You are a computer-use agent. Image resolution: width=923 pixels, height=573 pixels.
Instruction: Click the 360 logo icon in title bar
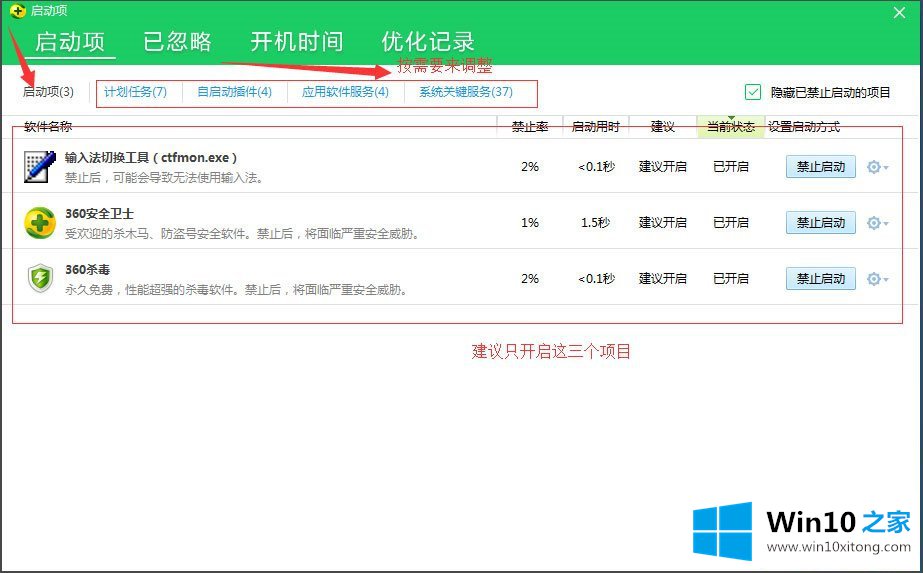click(x=18, y=11)
